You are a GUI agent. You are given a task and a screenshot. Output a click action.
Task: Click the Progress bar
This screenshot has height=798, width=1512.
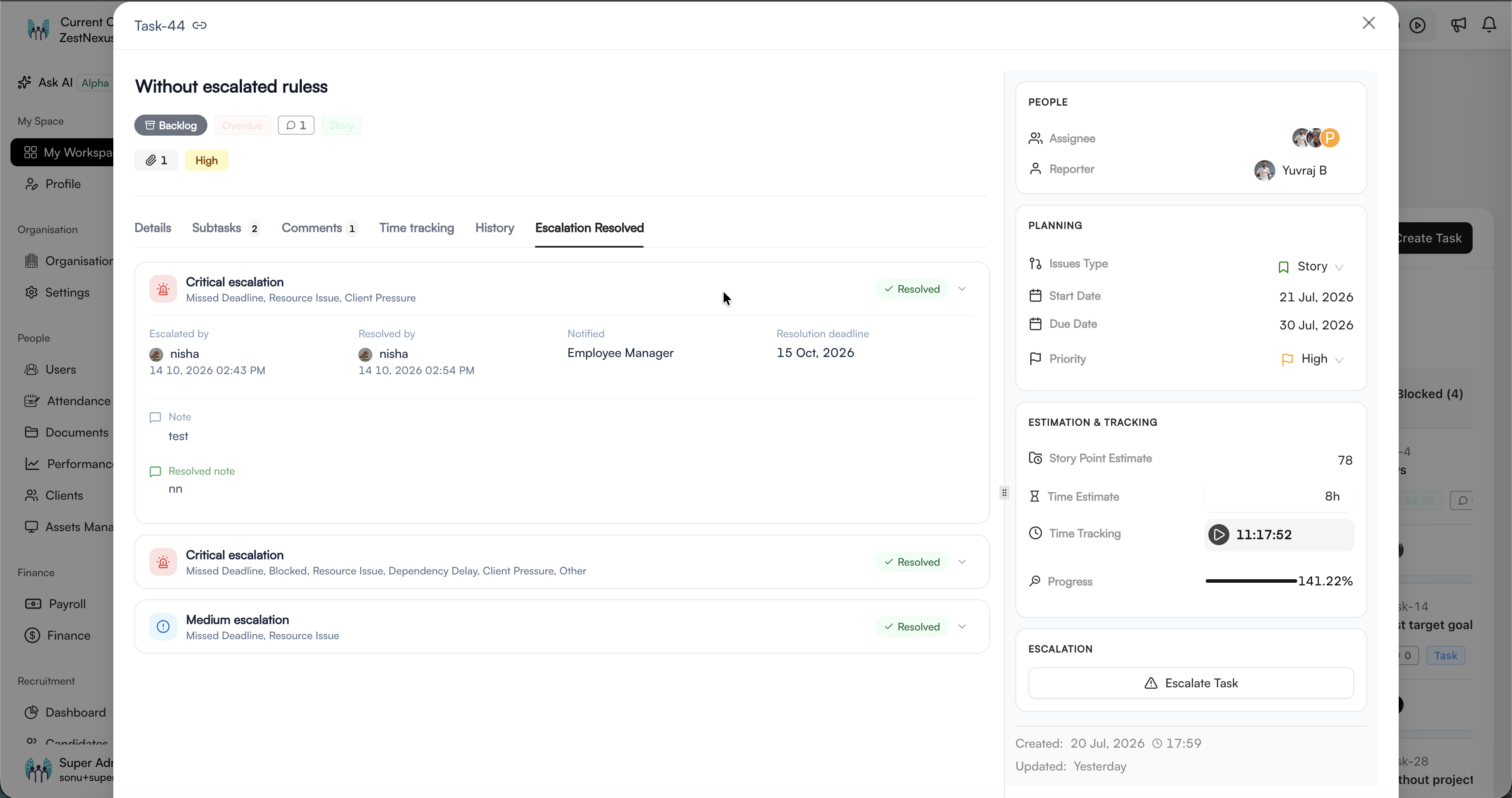(1251, 581)
